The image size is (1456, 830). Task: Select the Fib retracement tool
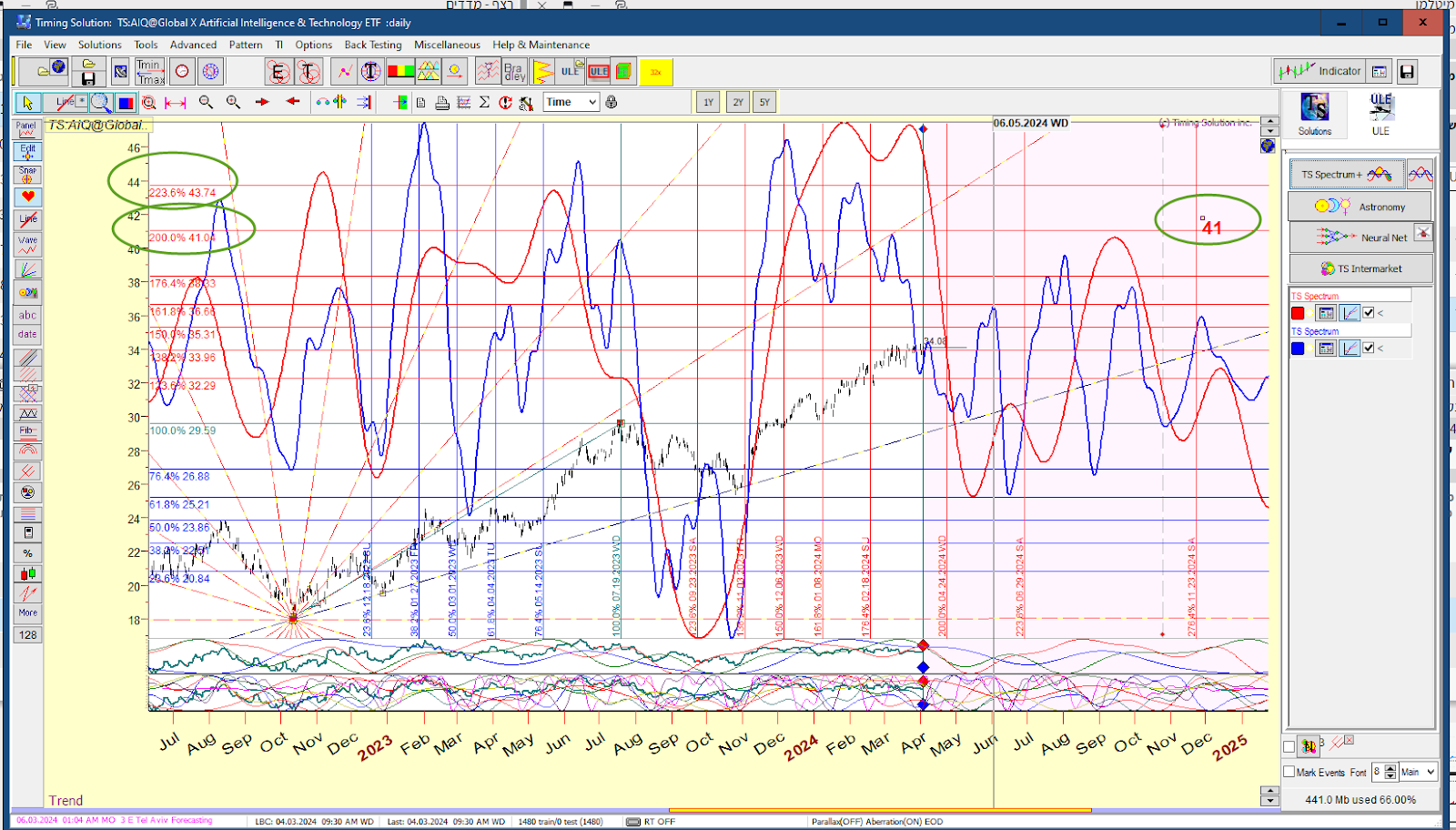tap(28, 432)
